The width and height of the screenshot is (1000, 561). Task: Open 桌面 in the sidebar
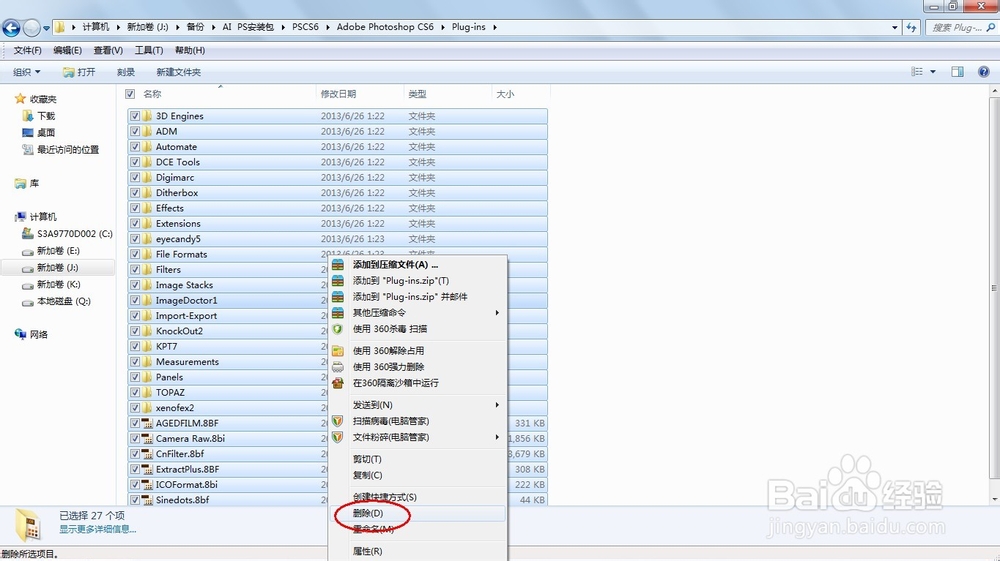click(46, 133)
